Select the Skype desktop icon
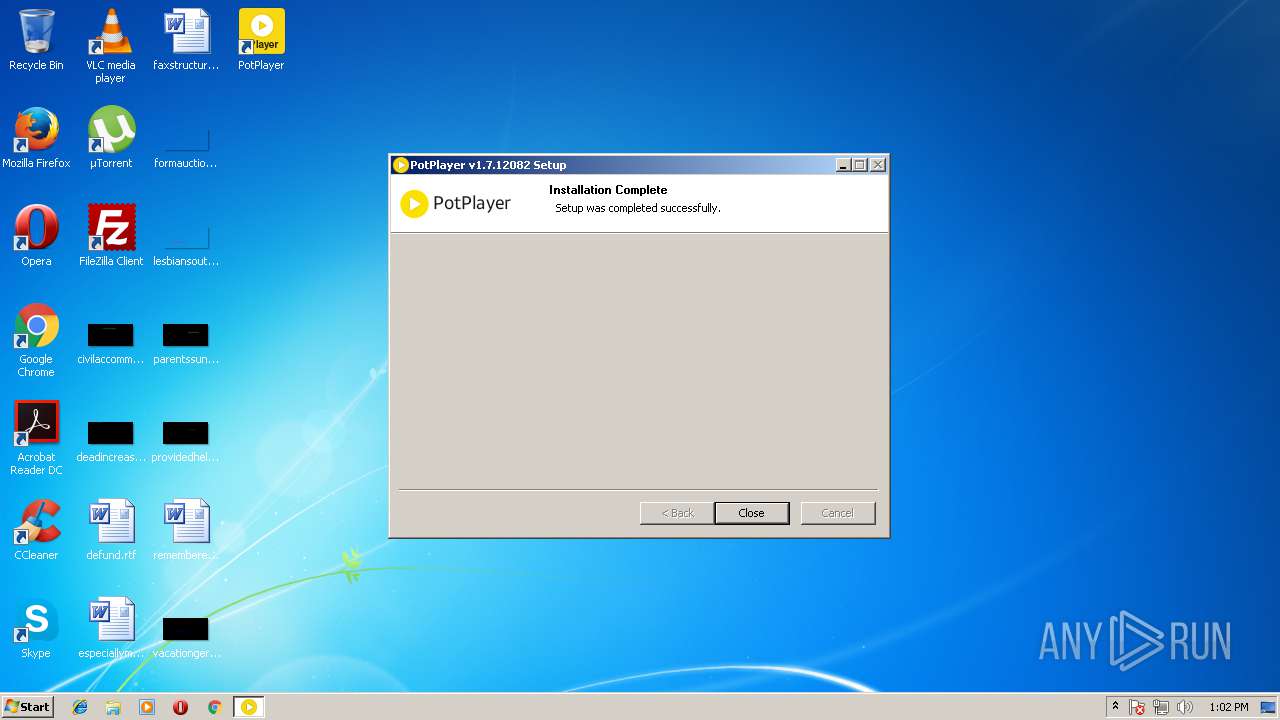The image size is (1280, 720). click(36, 628)
